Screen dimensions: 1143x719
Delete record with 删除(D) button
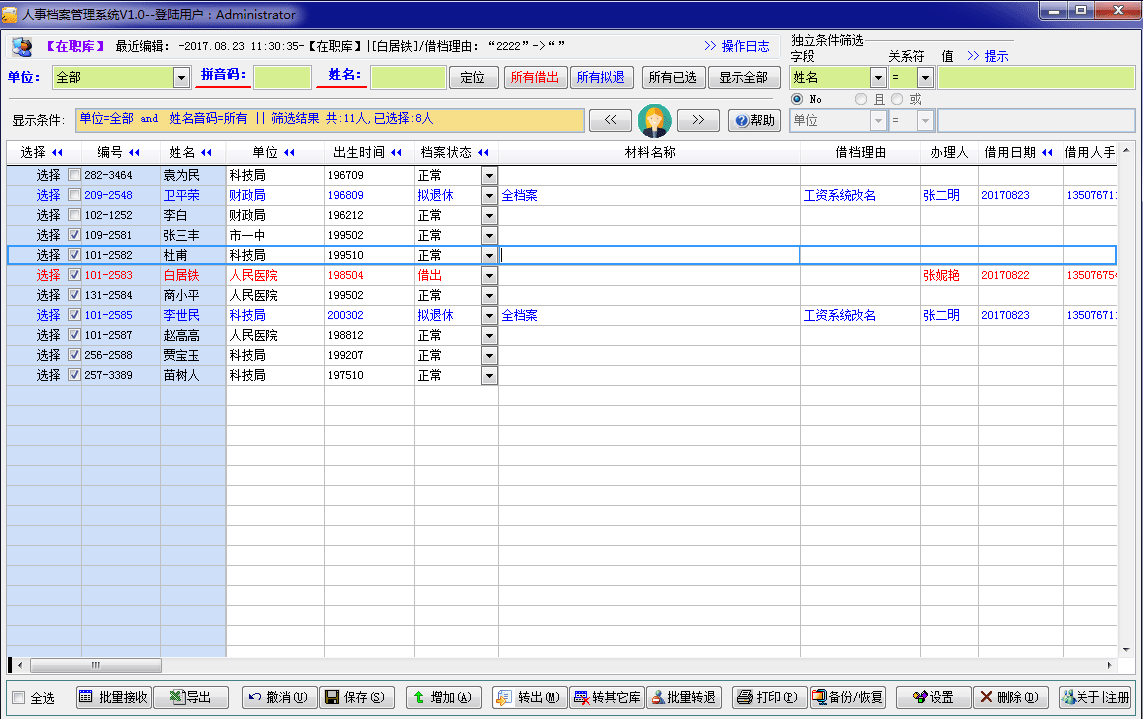click(x=1011, y=697)
